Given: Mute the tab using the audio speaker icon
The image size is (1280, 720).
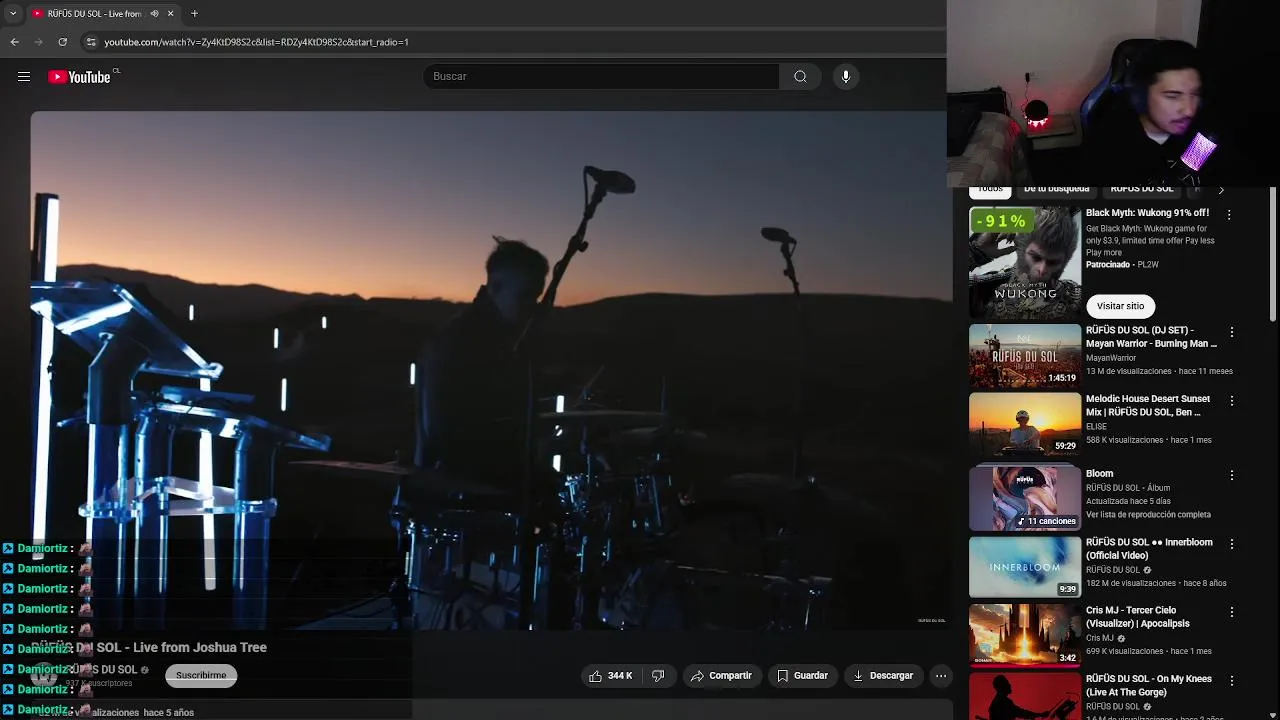Looking at the screenshot, I should tap(154, 13).
